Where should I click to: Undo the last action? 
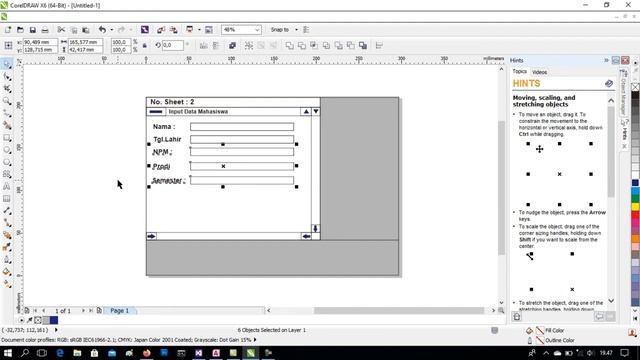point(102,30)
